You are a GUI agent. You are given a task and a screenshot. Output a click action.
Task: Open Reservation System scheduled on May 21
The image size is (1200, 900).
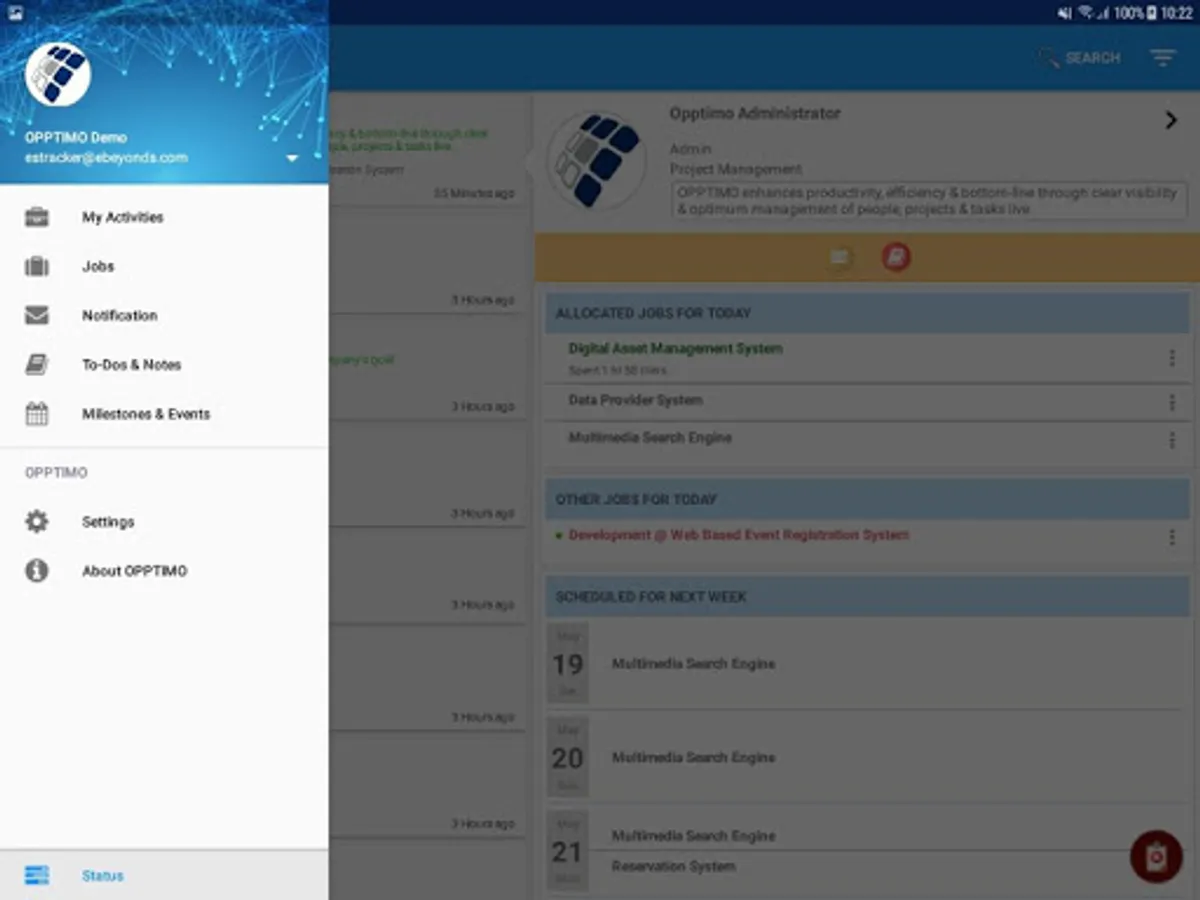(674, 867)
